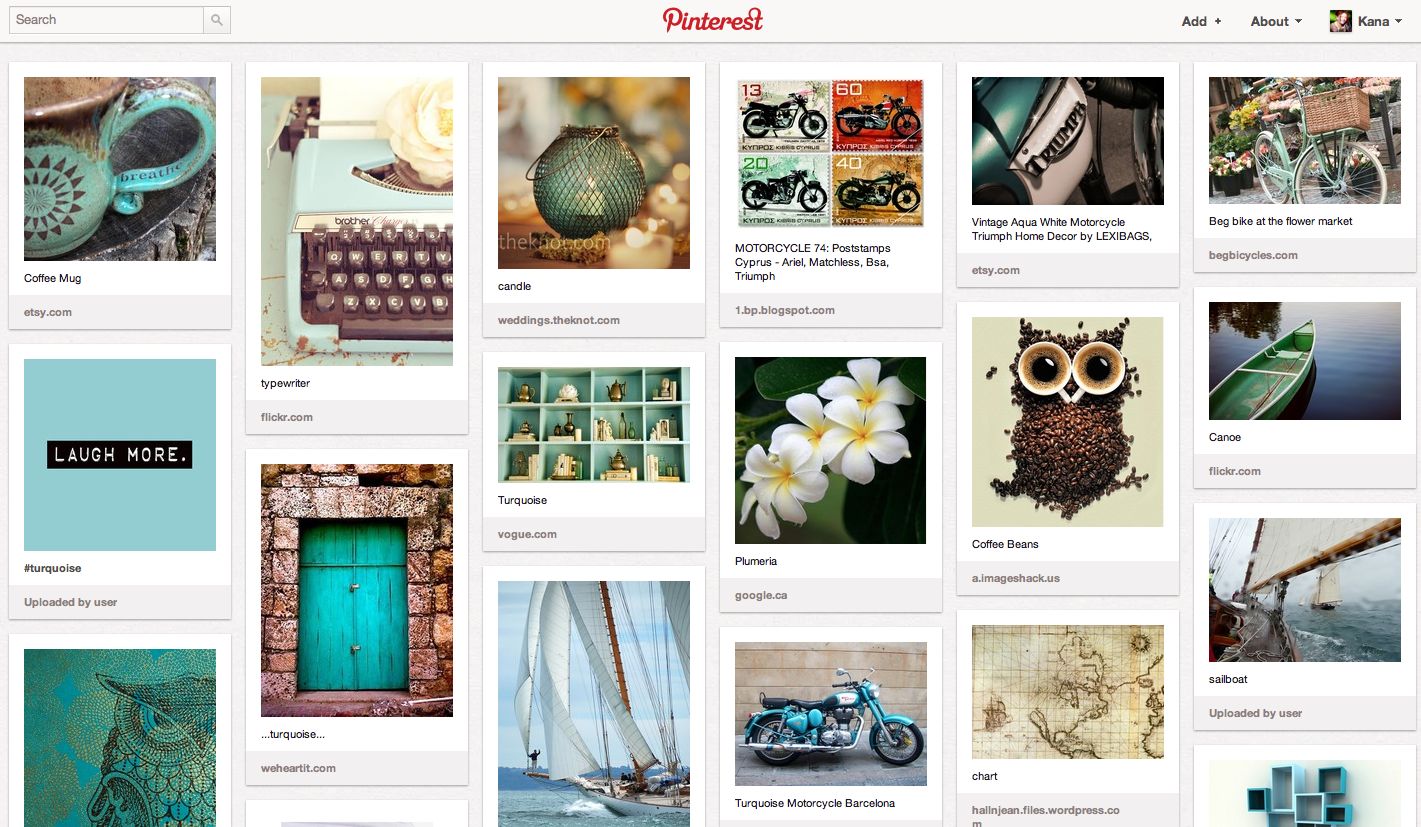This screenshot has width=1421, height=827.
Task: Open the vogue.com source link
Action: tap(527, 534)
